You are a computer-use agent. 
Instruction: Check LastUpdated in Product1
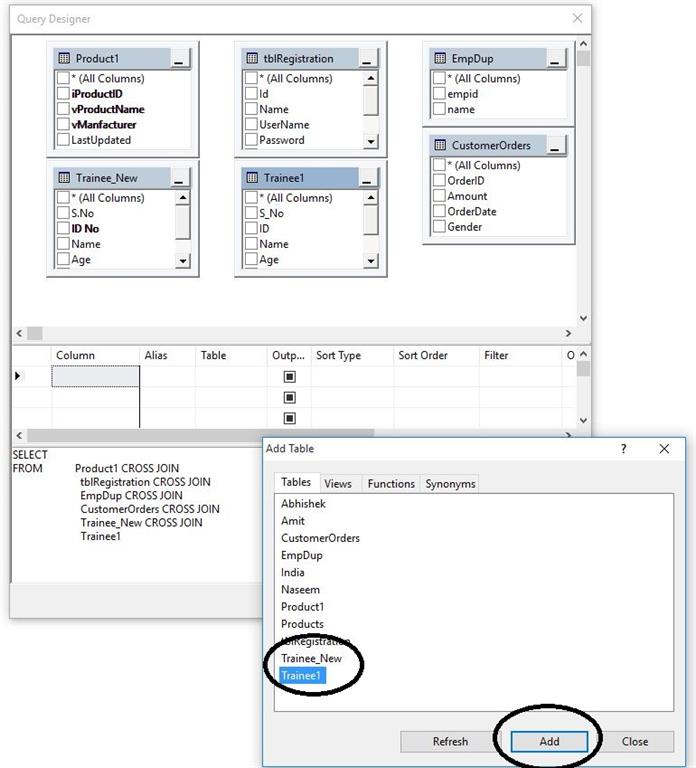pos(63,140)
